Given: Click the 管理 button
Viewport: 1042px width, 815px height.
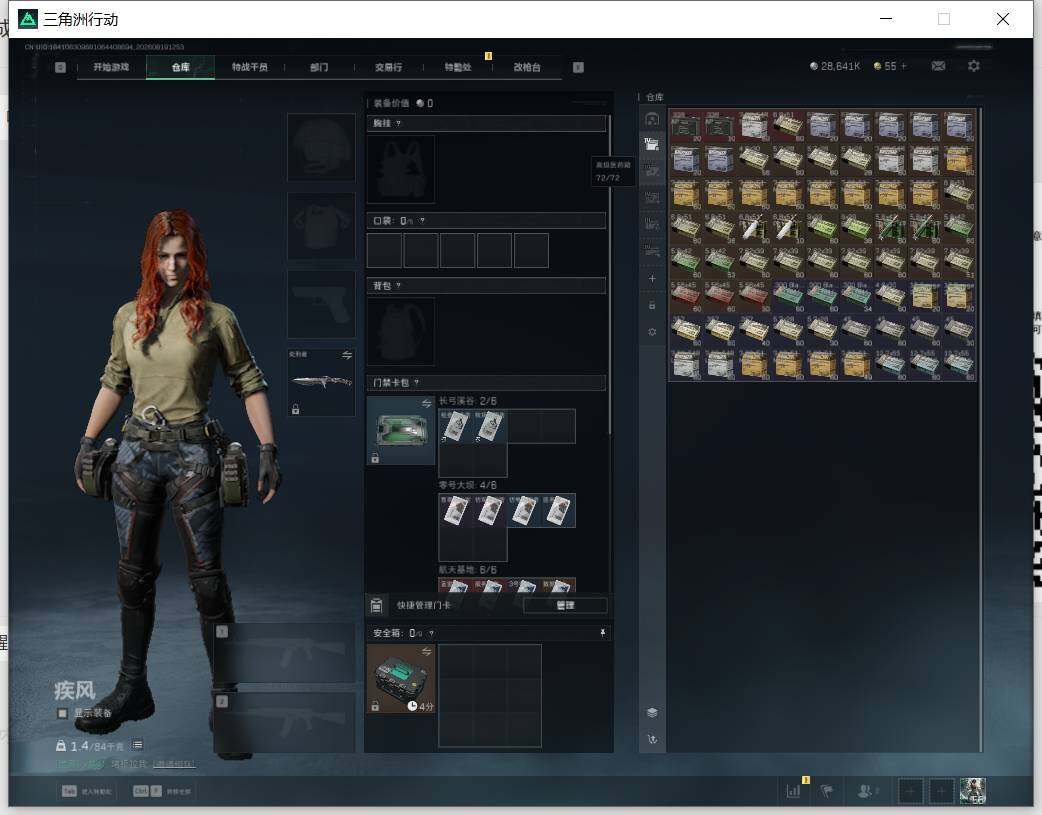Looking at the screenshot, I should pyautogui.click(x=565, y=605).
